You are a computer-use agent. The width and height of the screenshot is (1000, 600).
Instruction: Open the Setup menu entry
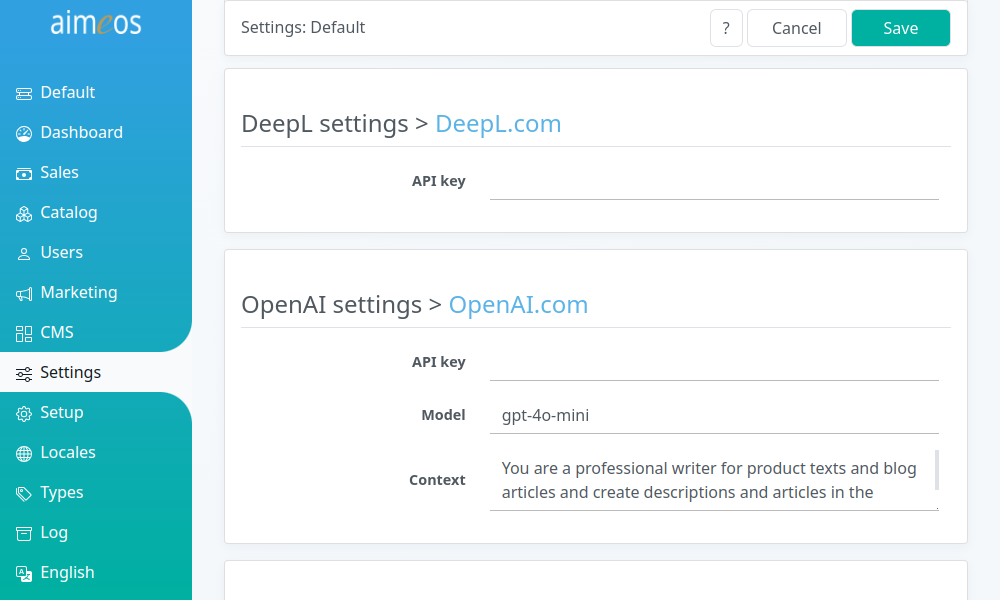click(96, 413)
